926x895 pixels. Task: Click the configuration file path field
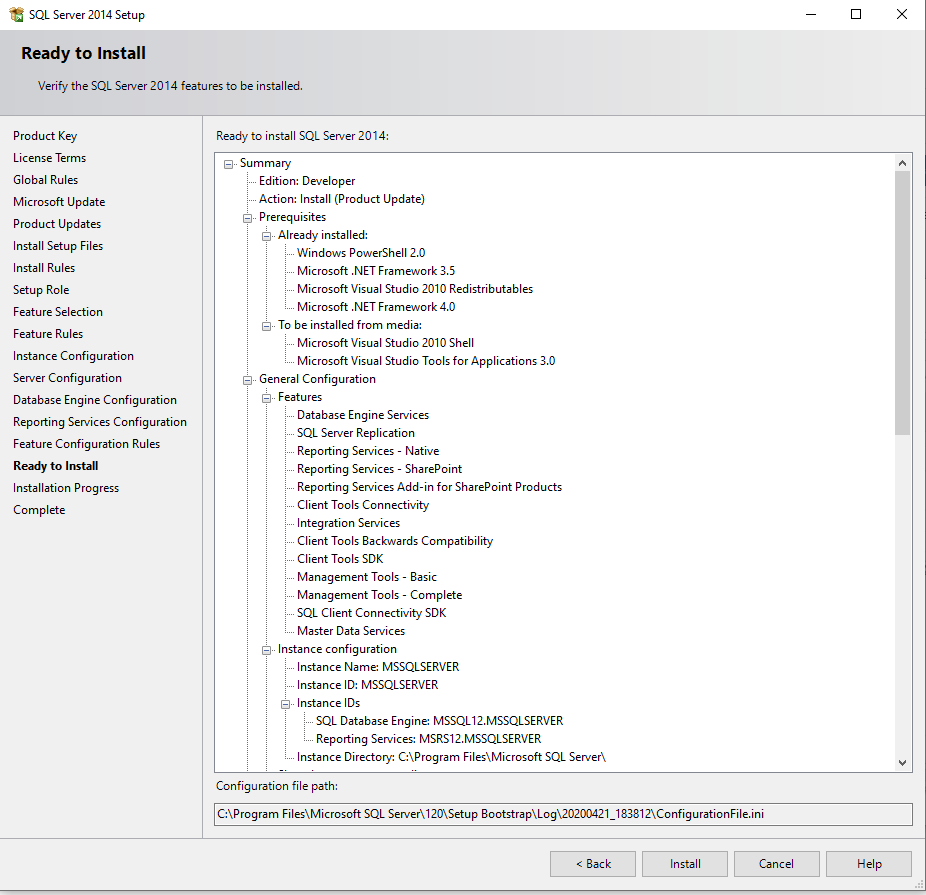pyautogui.click(x=563, y=814)
